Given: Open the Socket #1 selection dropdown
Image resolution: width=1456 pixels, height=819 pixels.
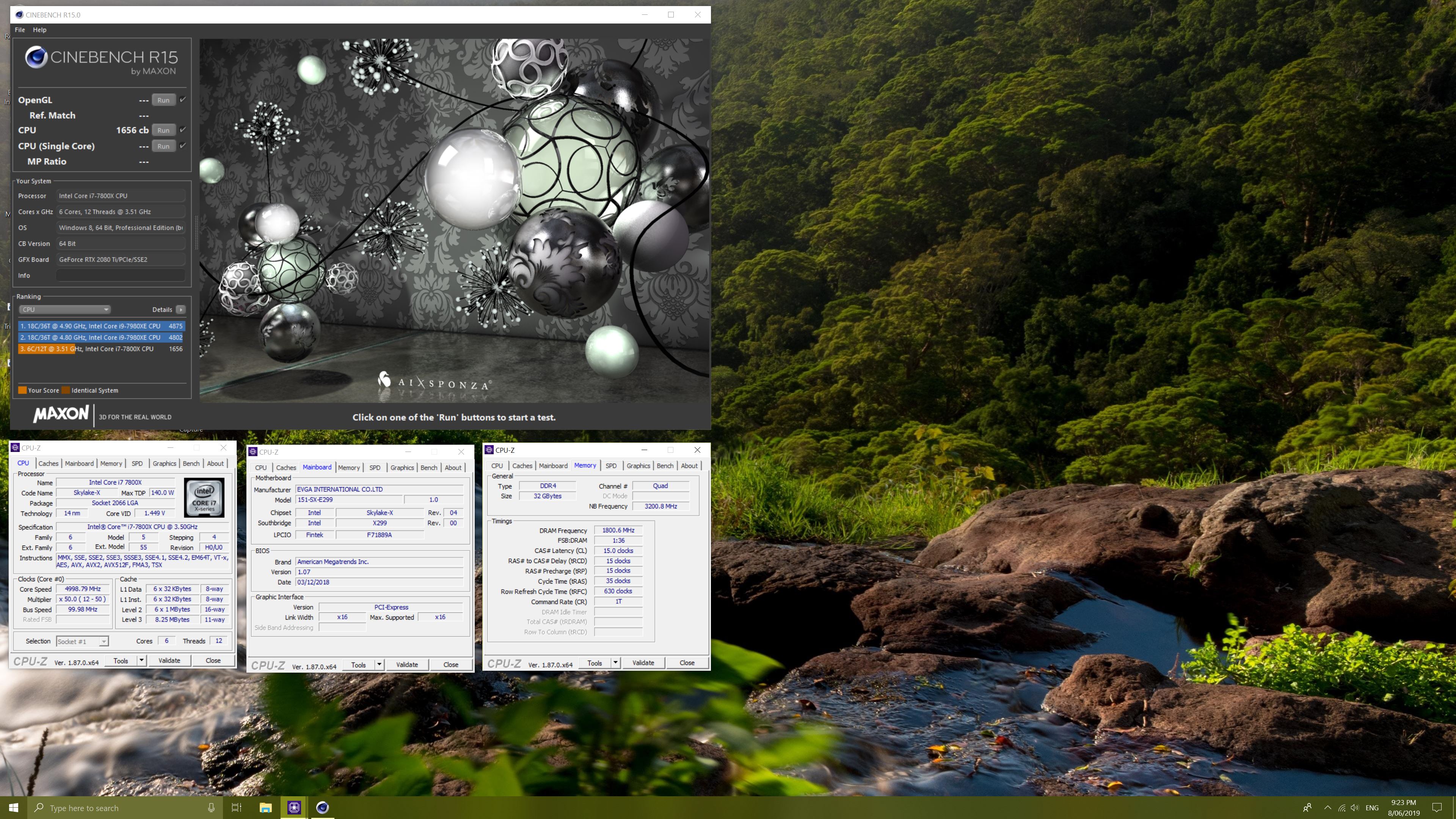Looking at the screenshot, I should click(83, 642).
